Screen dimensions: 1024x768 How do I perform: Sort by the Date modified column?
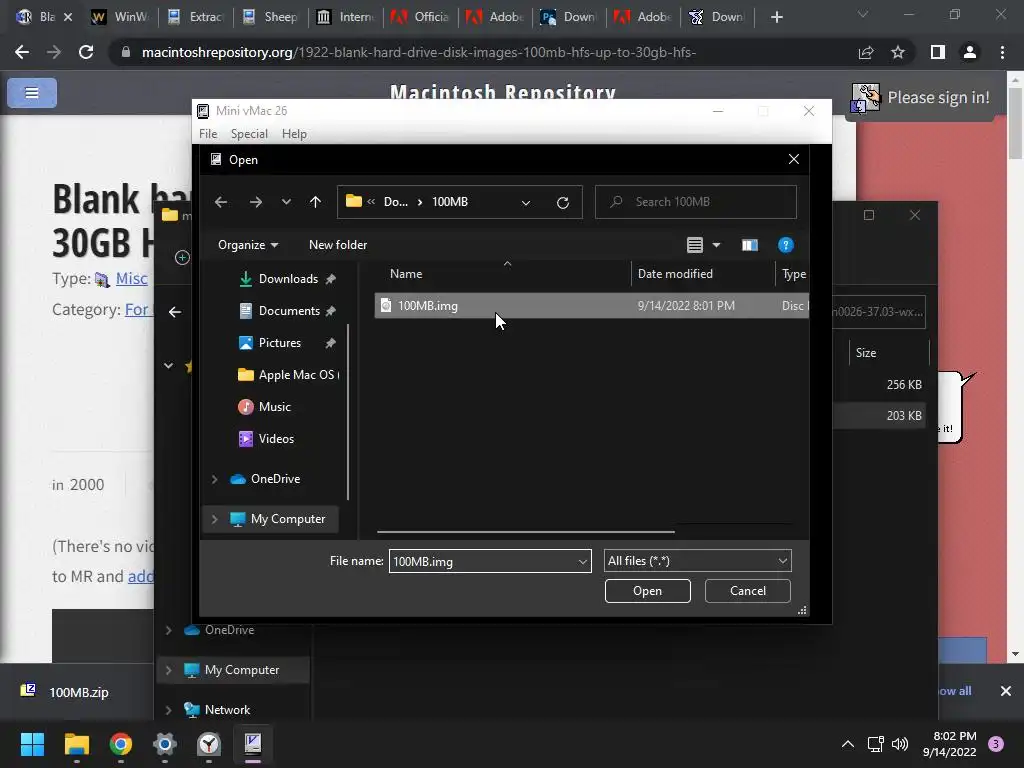(675, 274)
